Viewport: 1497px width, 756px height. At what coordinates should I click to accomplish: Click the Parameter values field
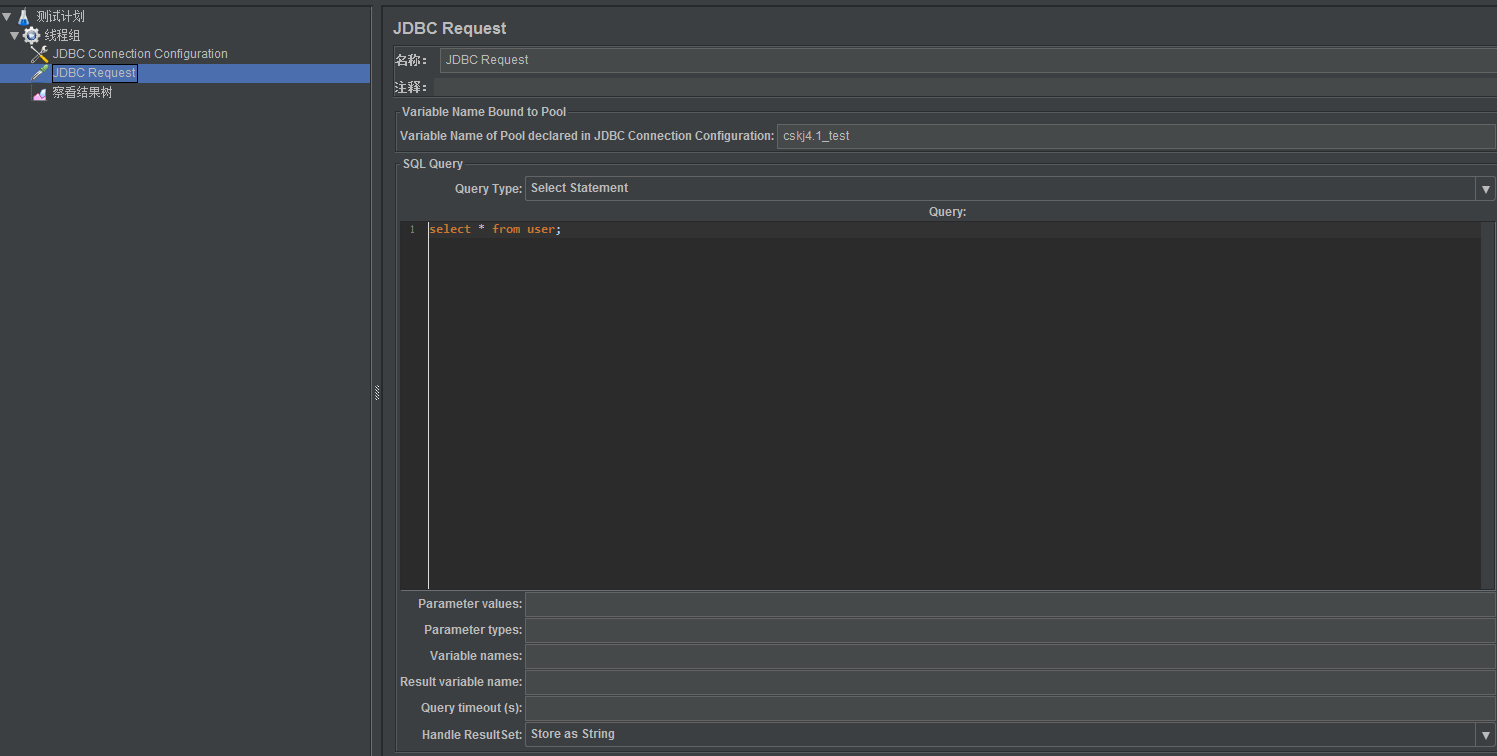click(1010, 604)
